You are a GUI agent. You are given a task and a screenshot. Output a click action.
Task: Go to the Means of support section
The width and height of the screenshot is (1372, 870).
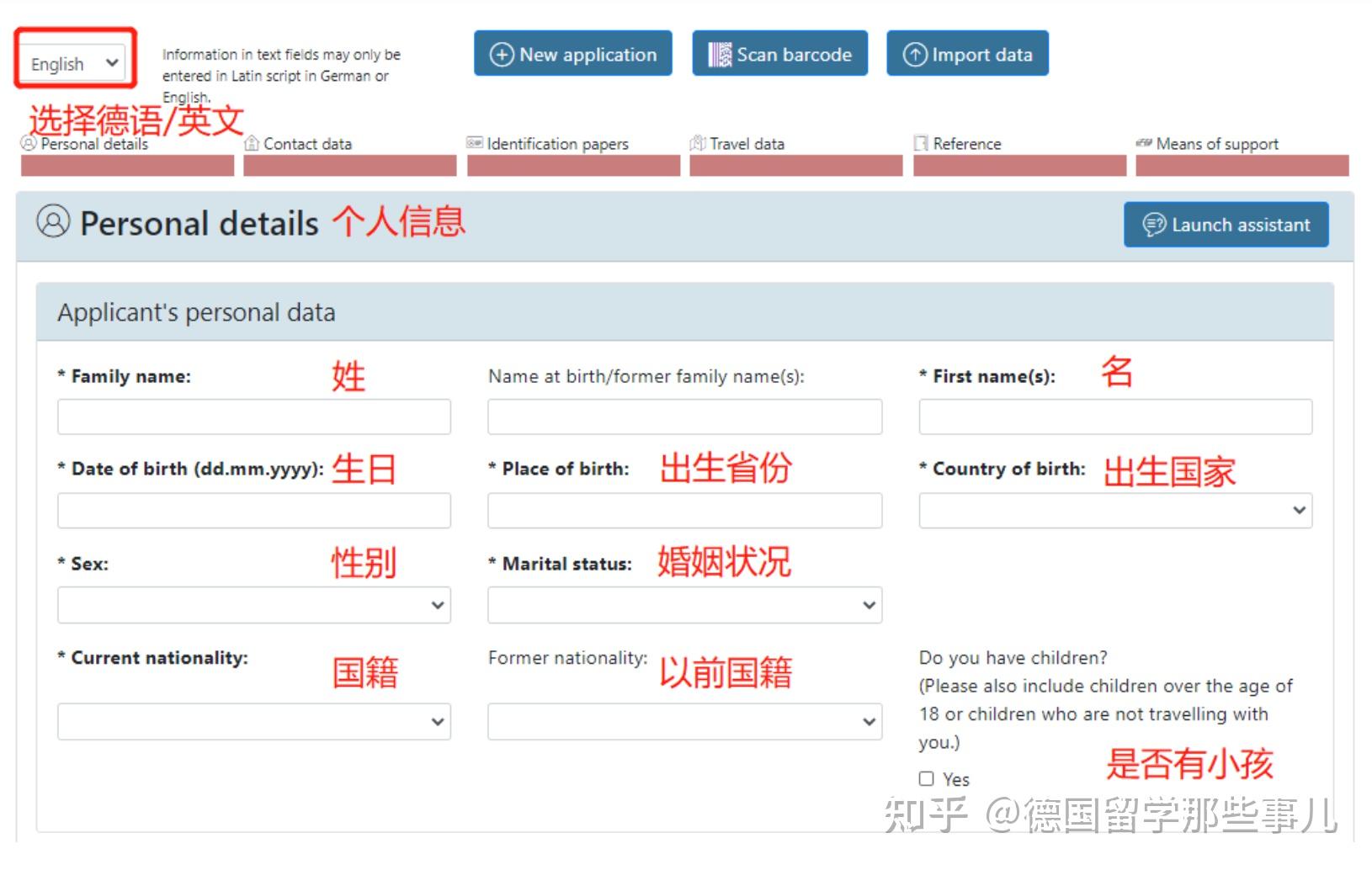[x=1218, y=143]
